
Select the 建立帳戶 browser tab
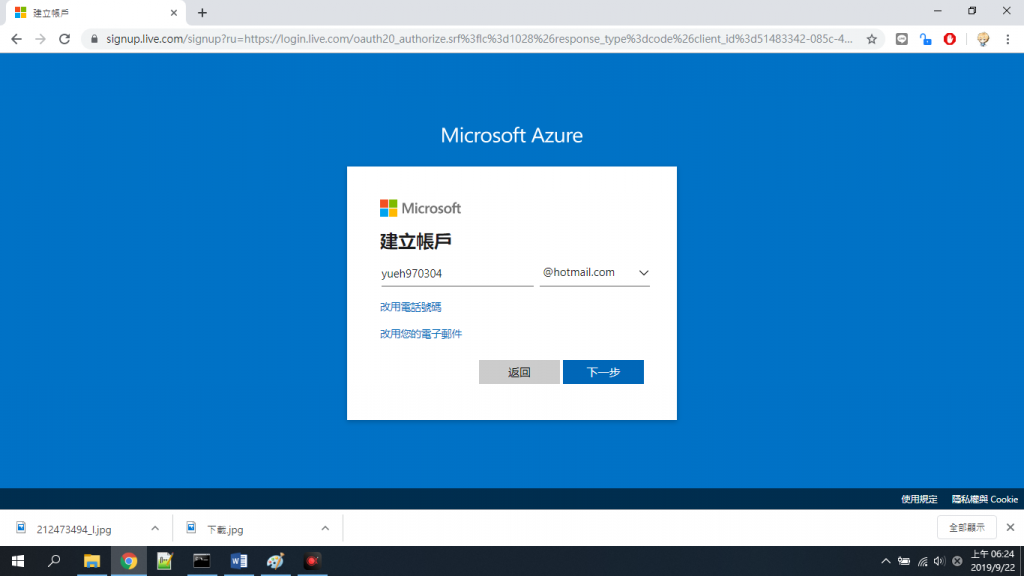coord(95,13)
